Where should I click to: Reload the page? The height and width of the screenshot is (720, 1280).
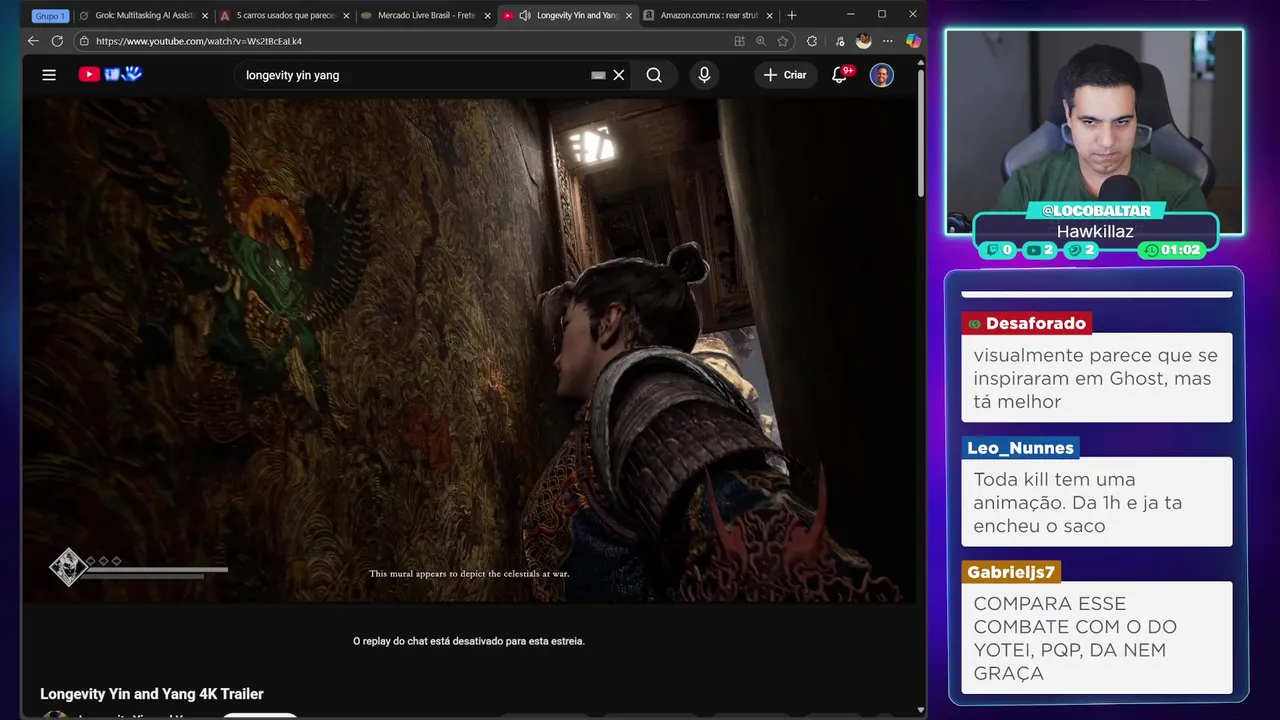tap(57, 41)
